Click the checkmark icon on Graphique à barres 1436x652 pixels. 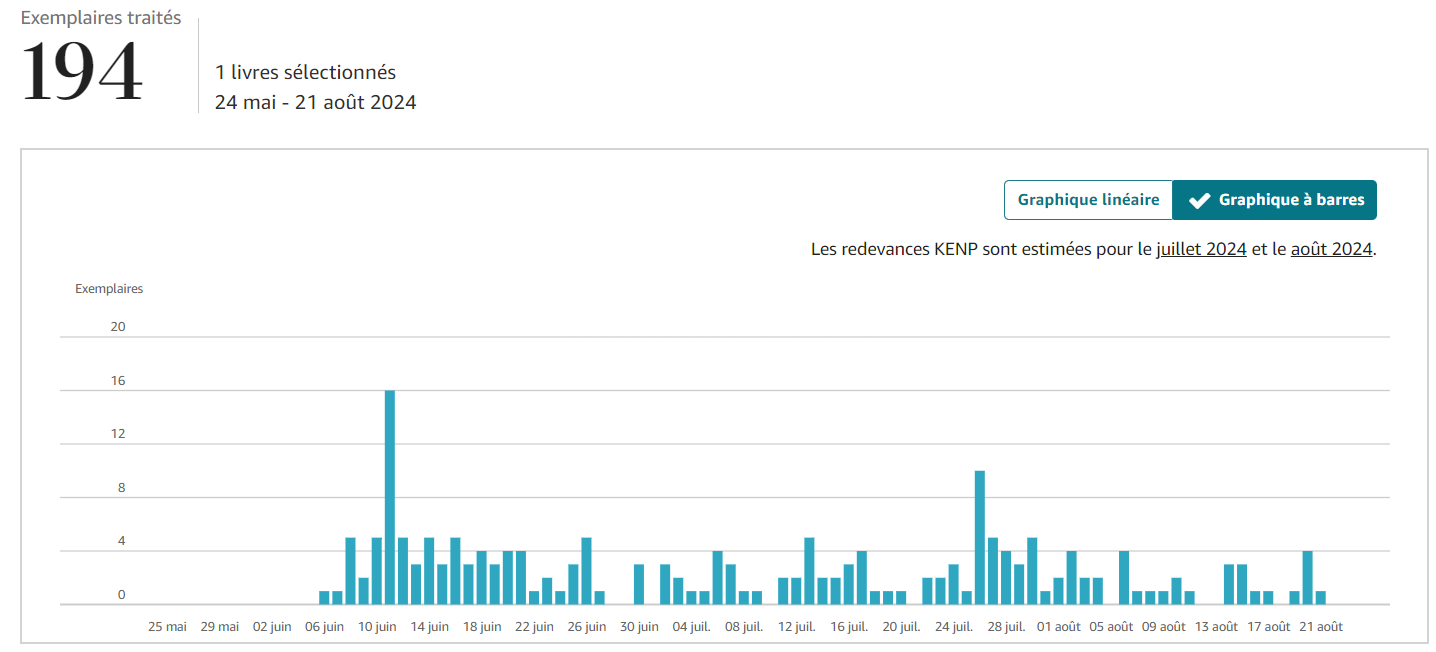point(1199,200)
